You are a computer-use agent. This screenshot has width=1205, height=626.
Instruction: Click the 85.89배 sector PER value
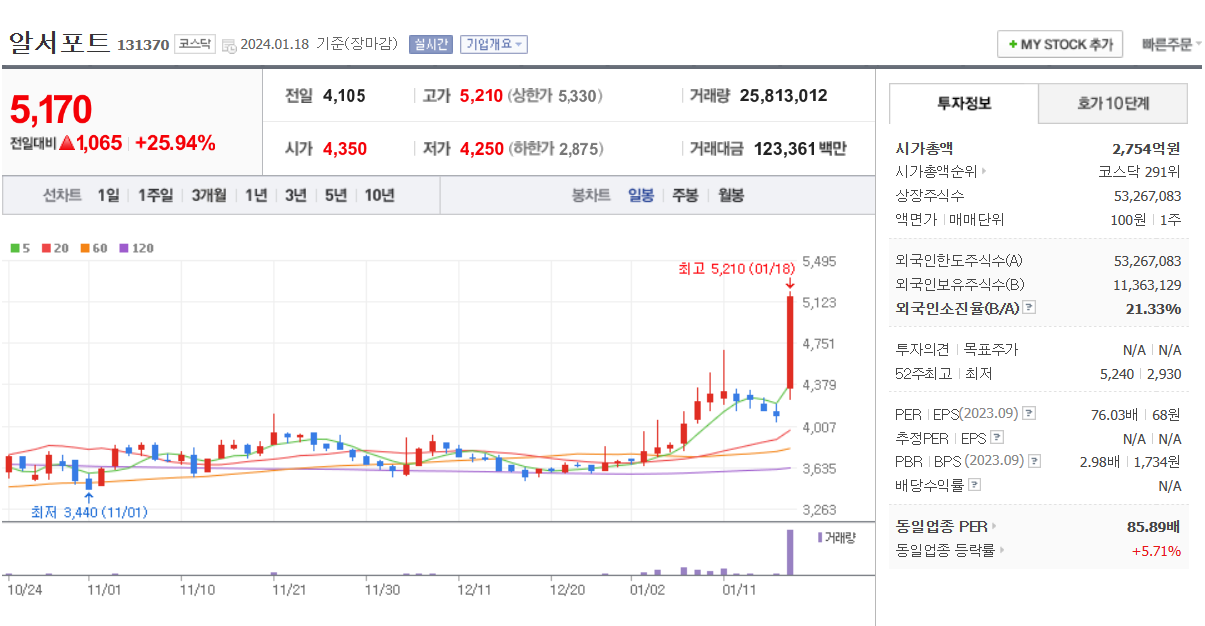pos(1154,526)
